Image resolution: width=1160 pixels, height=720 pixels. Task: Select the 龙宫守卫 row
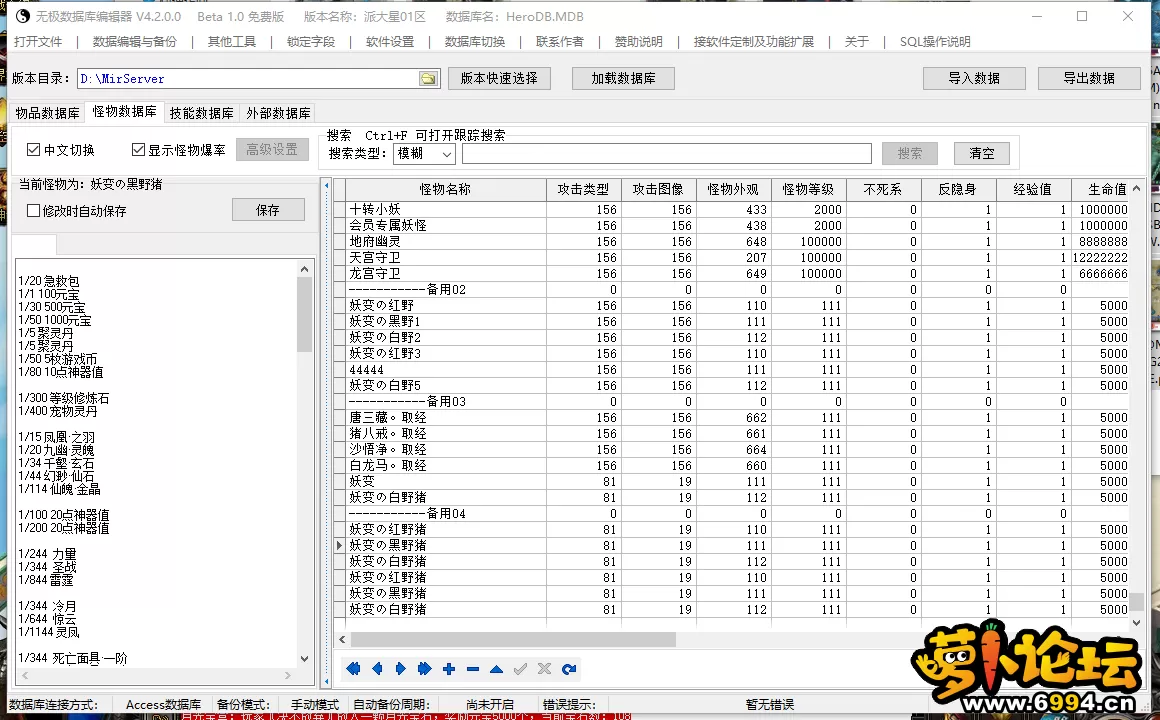[x=738, y=274]
